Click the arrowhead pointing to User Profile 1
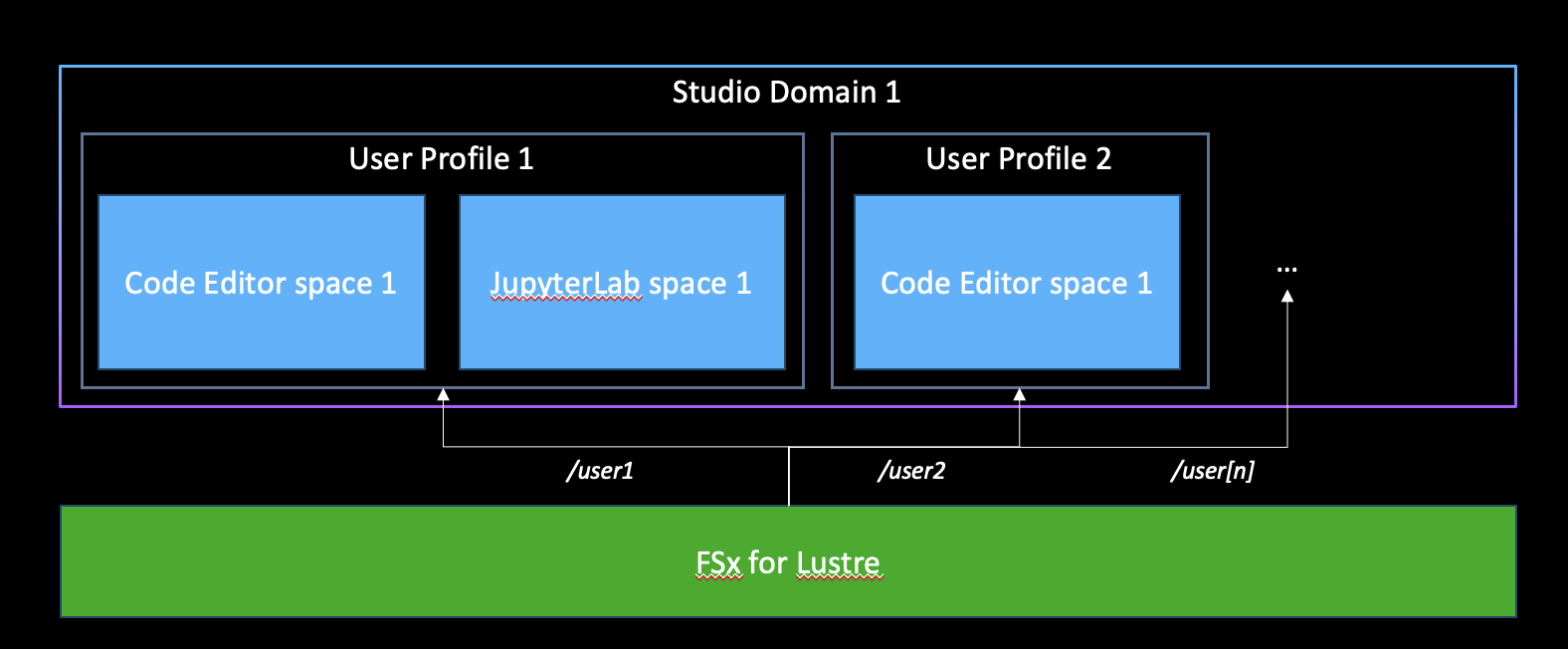 (443, 395)
